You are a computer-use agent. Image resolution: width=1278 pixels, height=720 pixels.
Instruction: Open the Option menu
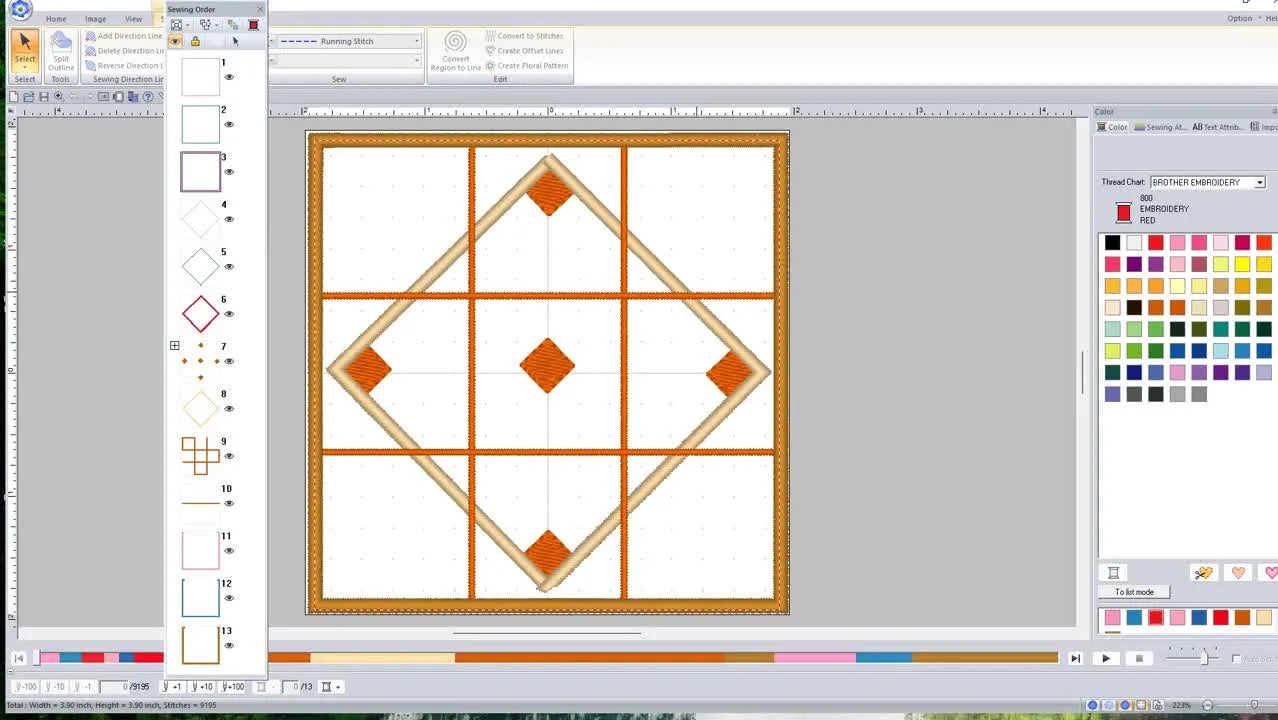(1240, 18)
